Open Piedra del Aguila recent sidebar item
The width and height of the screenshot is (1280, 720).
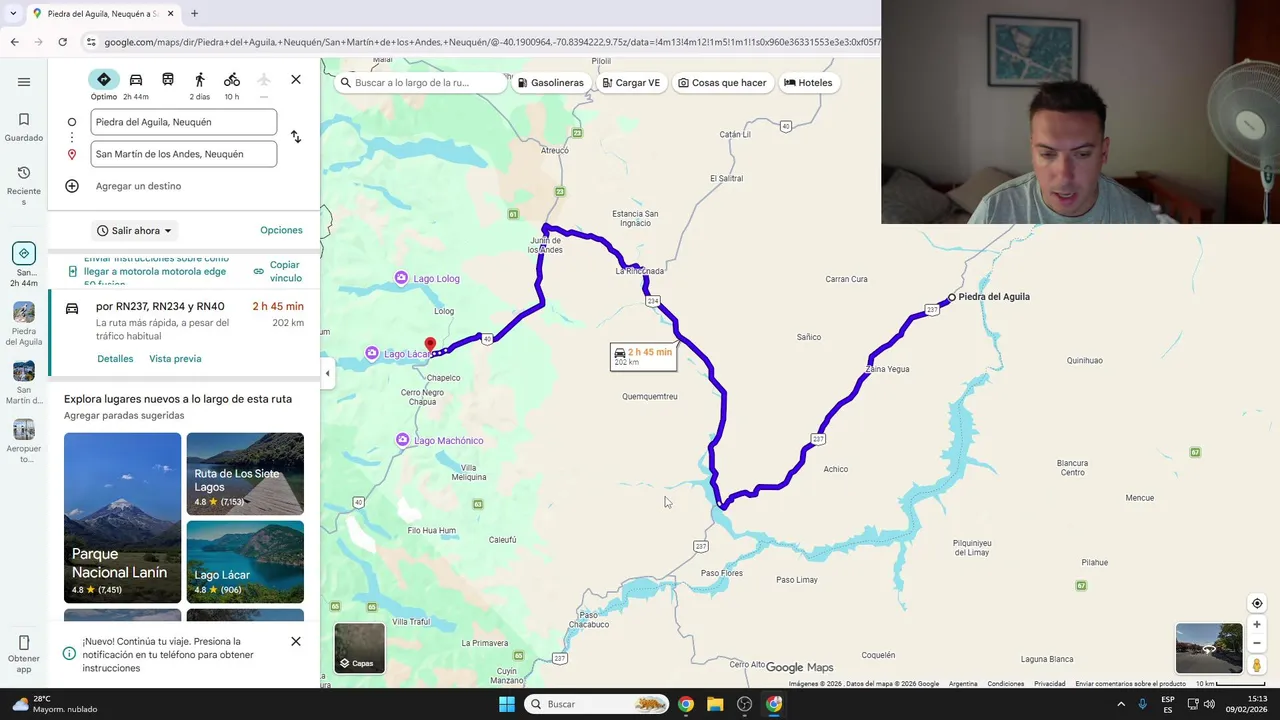pyautogui.click(x=24, y=324)
